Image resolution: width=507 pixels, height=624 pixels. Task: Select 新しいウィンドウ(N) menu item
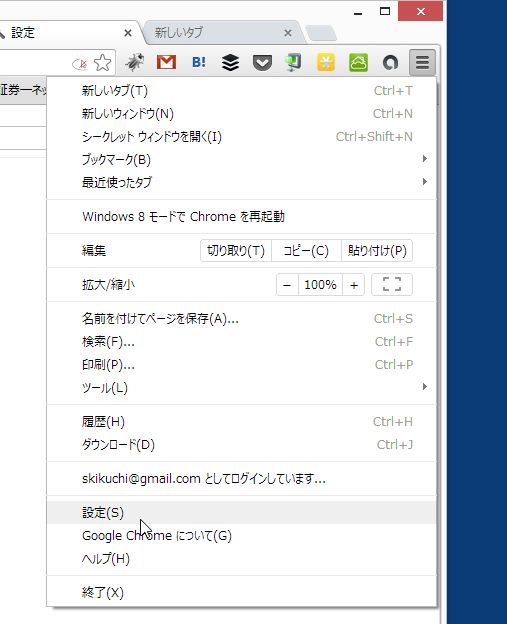tap(242, 114)
